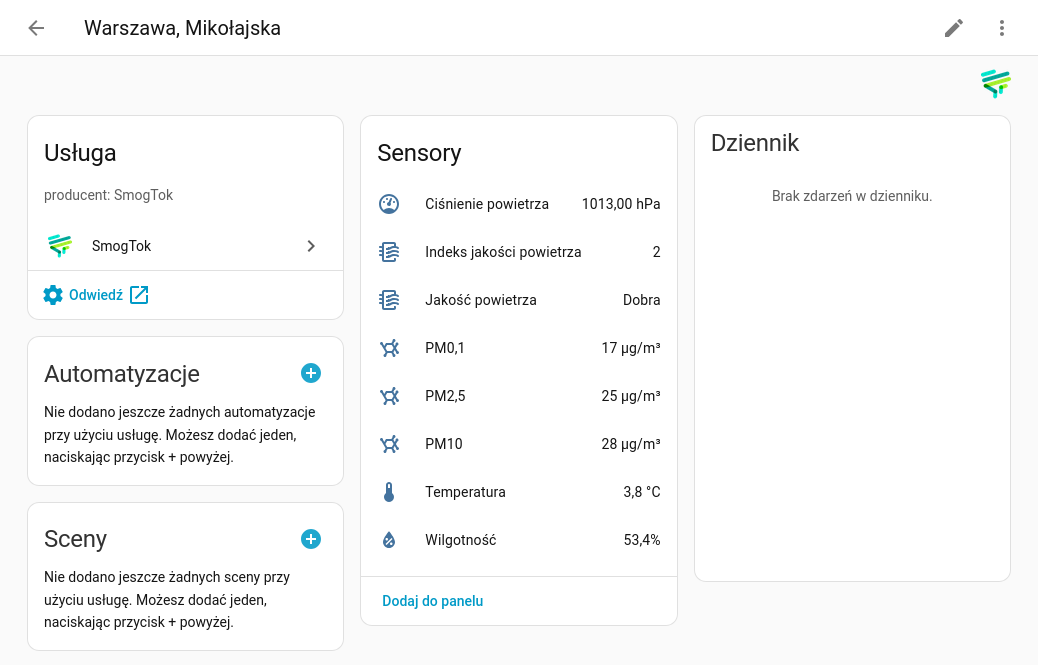Add a new automation with plus button

tap(311, 373)
